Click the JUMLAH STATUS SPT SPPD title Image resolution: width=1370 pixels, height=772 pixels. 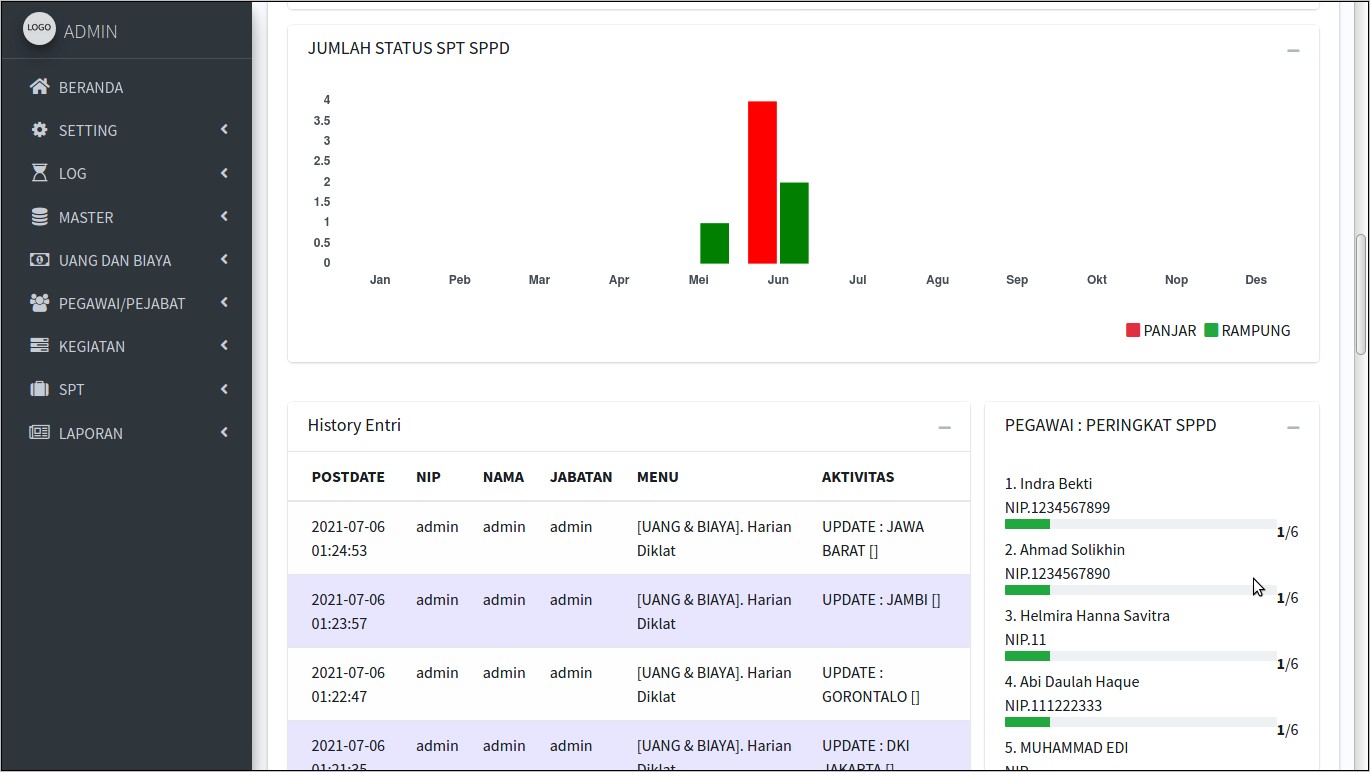(x=409, y=48)
